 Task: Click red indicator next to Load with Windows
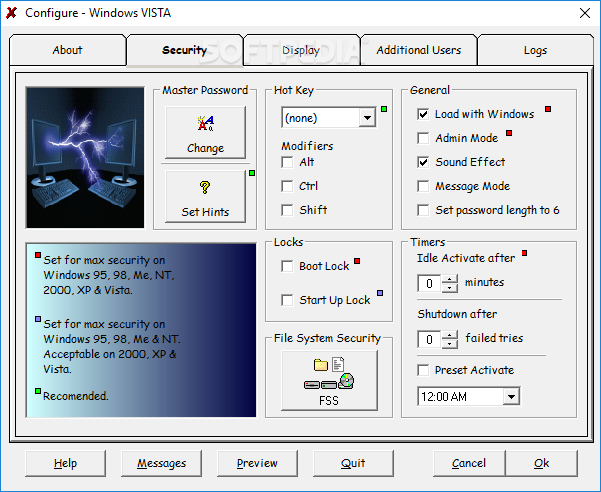click(x=548, y=109)
